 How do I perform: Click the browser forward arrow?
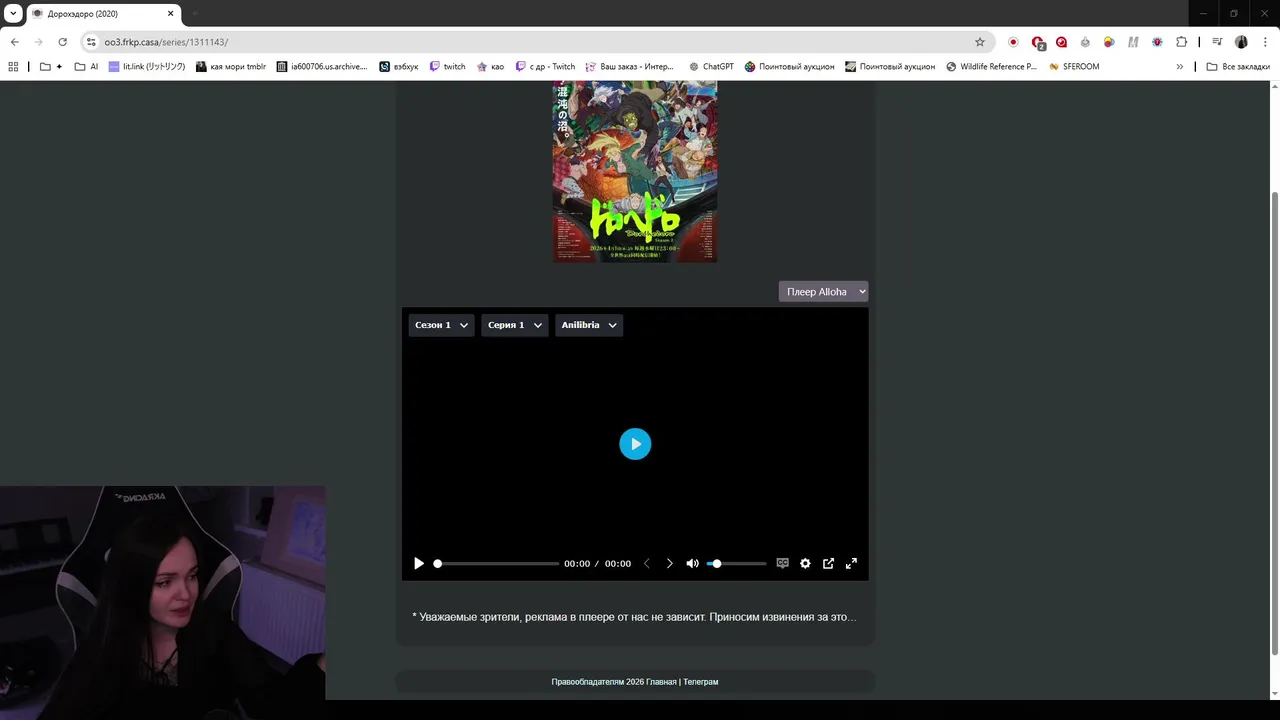(x=38, y=42)
